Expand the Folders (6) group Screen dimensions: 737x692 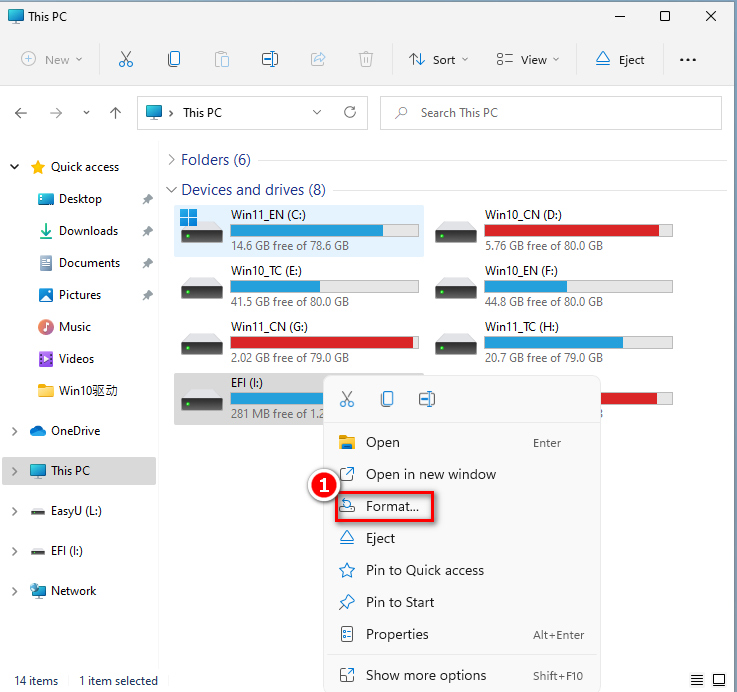(x=172, y=160)
